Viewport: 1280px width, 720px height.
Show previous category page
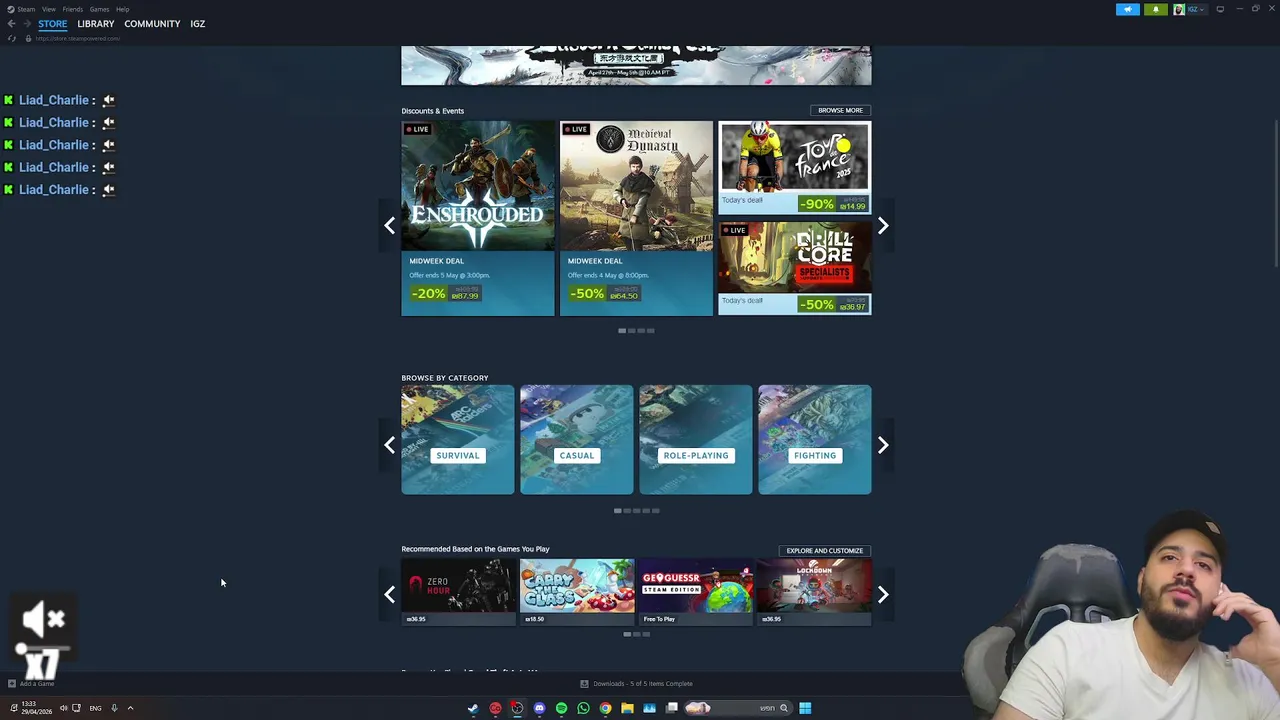point(390,445)
